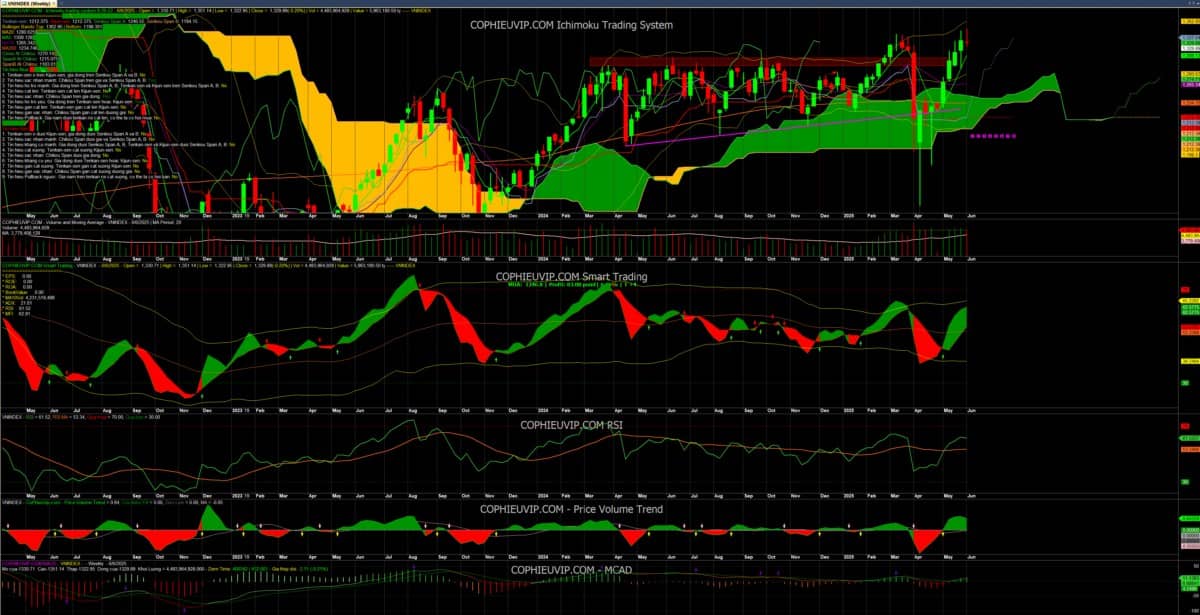This screenshot has height=615, width=1200.
Task: Click the Tenkan-sen value readout in Ichimoku pane
Action: pyautogui.click(x=25, y=21)
